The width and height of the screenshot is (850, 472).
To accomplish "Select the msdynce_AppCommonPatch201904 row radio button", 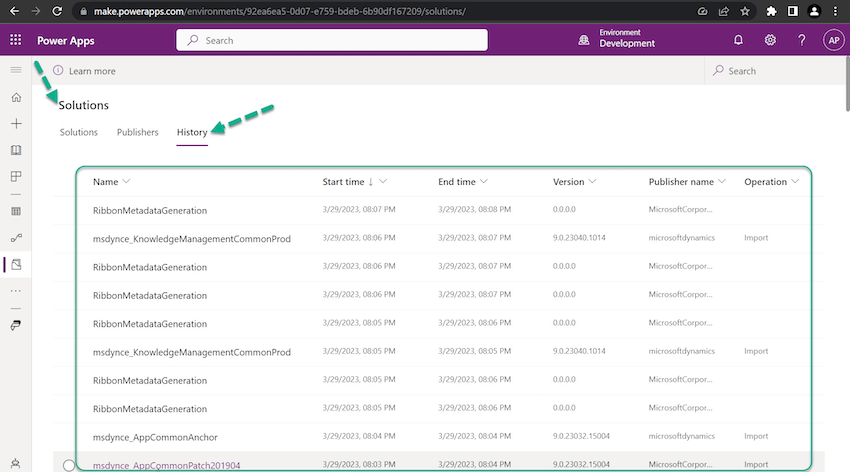I will [69, 465].
